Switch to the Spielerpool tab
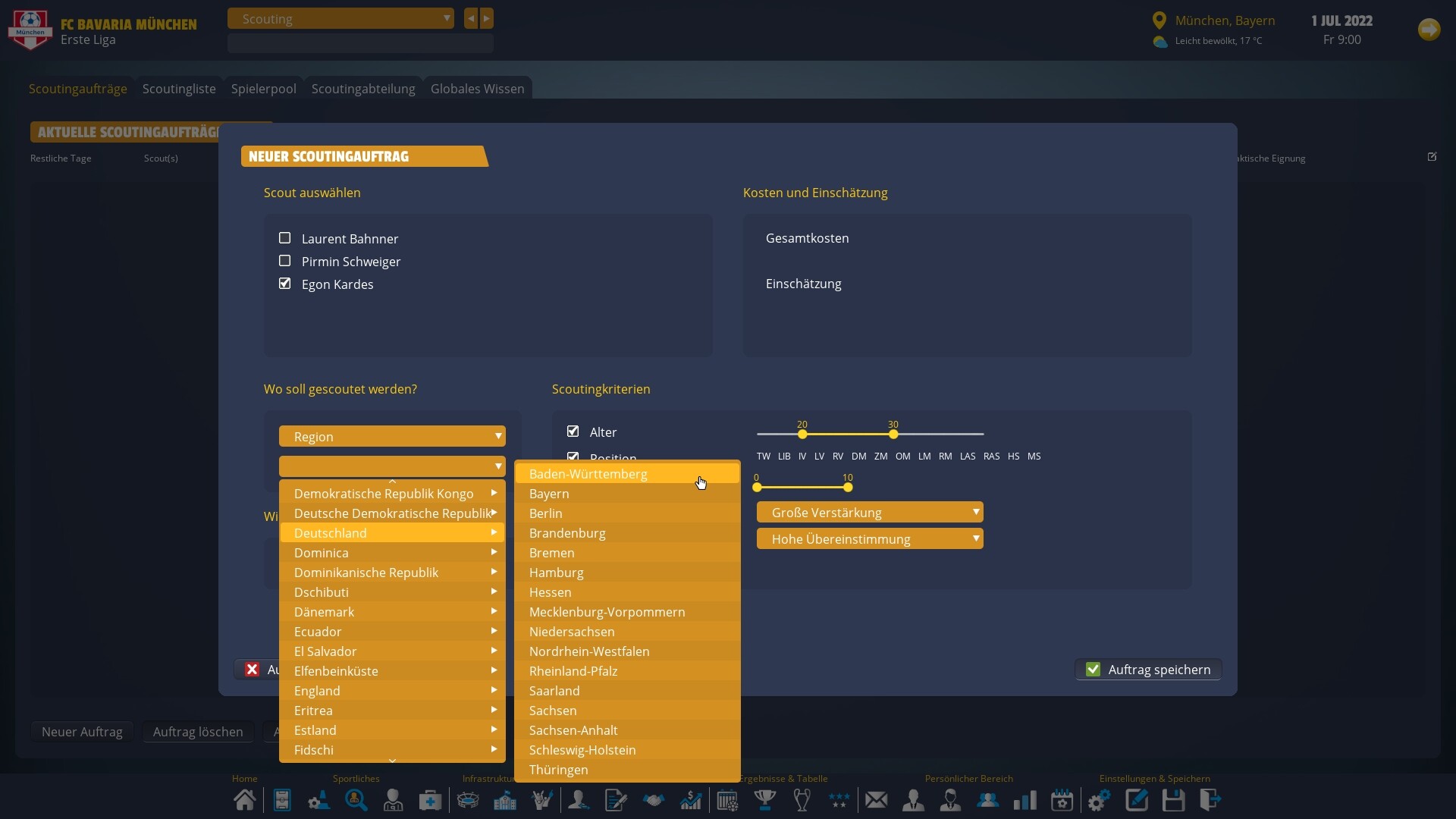Viewport: 1456px width, 819px height. pos(263,89)
